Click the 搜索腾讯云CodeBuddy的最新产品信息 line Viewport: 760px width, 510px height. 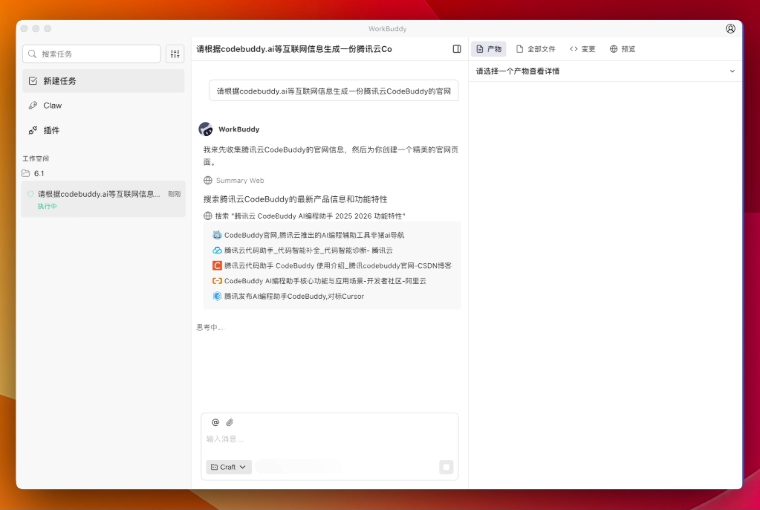point(295,199)
